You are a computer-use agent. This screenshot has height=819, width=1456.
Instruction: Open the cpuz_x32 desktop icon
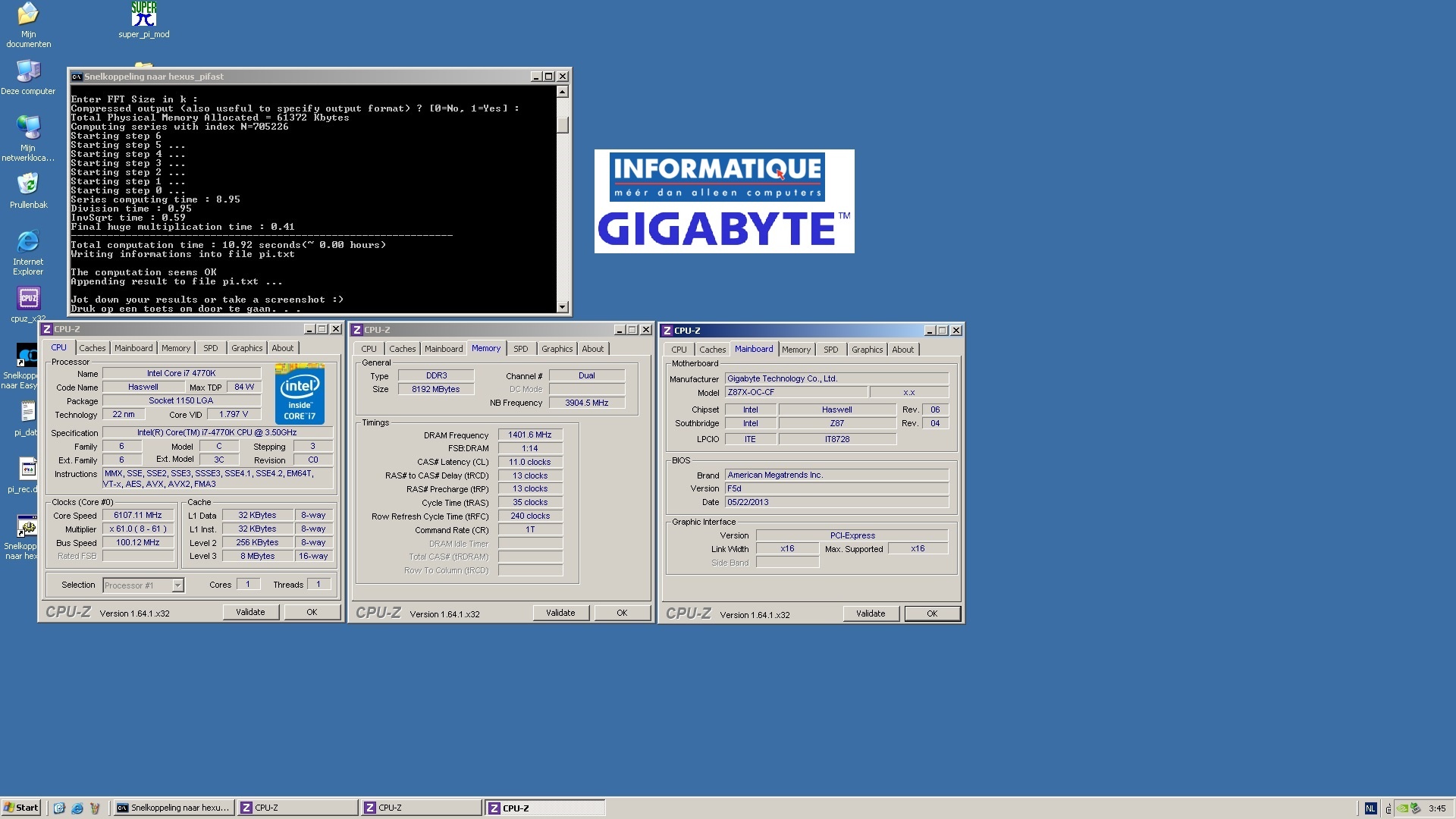click(28, 299)
